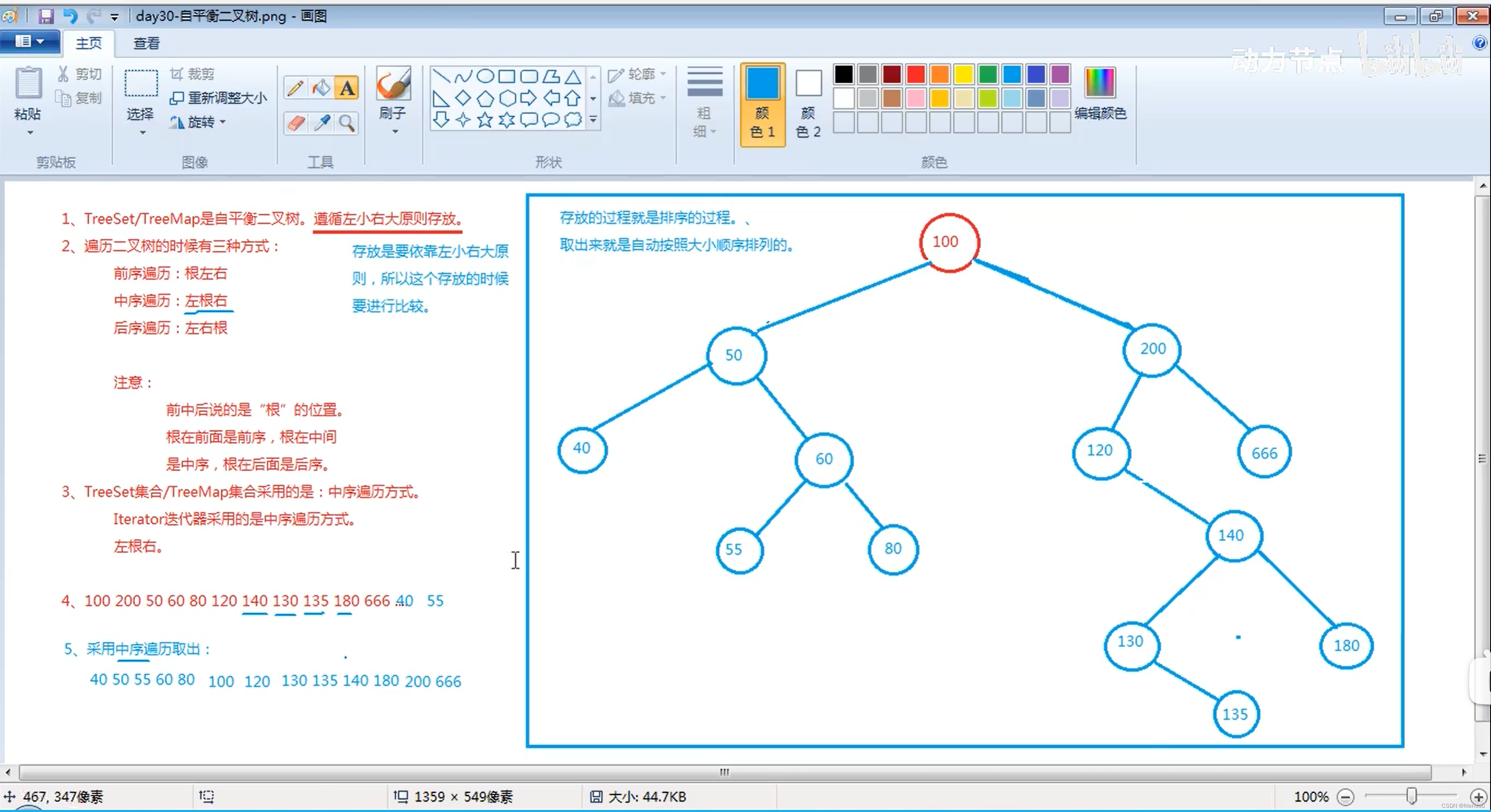Select the Eraser tool

point(296,123)
